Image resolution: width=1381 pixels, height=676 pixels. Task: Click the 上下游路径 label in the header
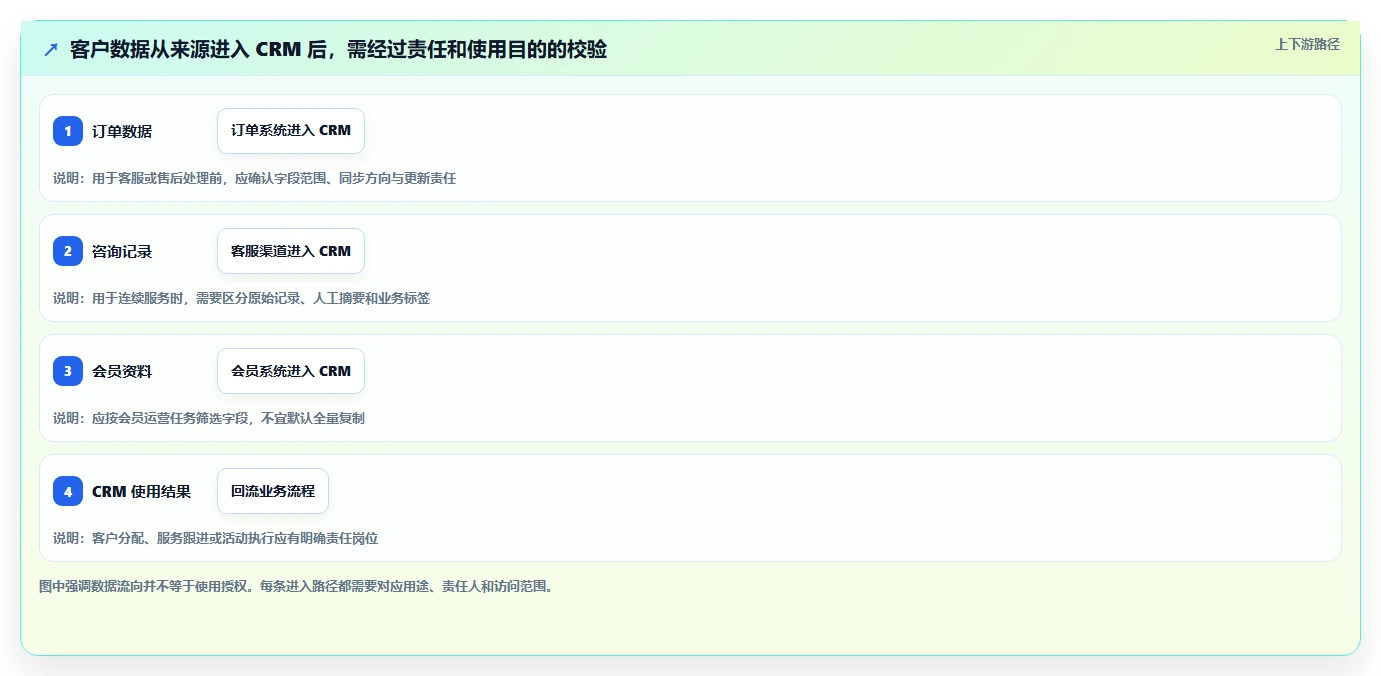1307,44
